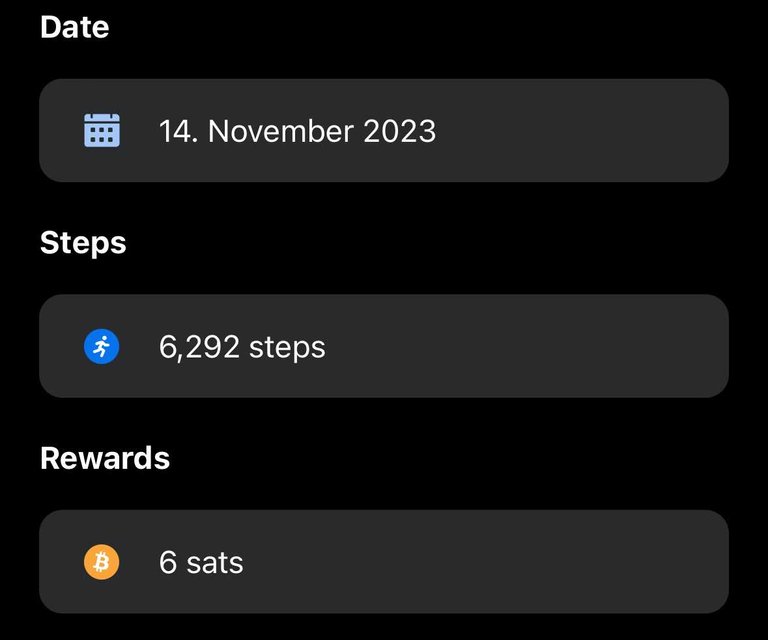Click the Date section heading
This screenshot has height=640, width=768.
click(x=74, y=27)
